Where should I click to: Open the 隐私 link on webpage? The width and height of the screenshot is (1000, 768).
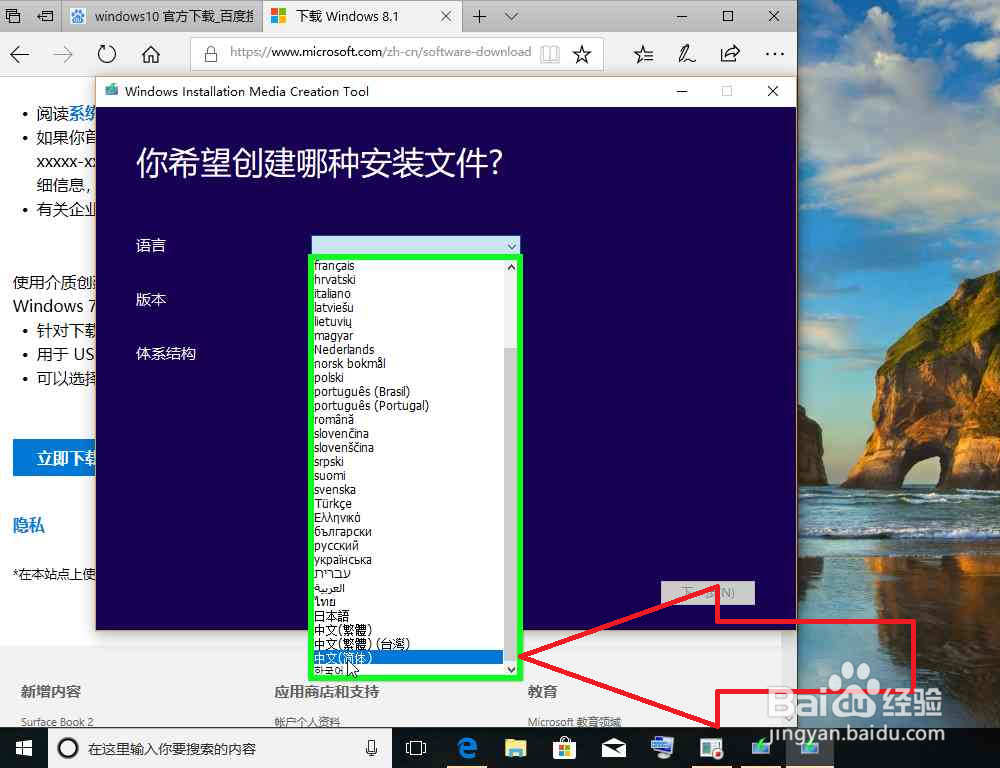click(x=29, y=526)
